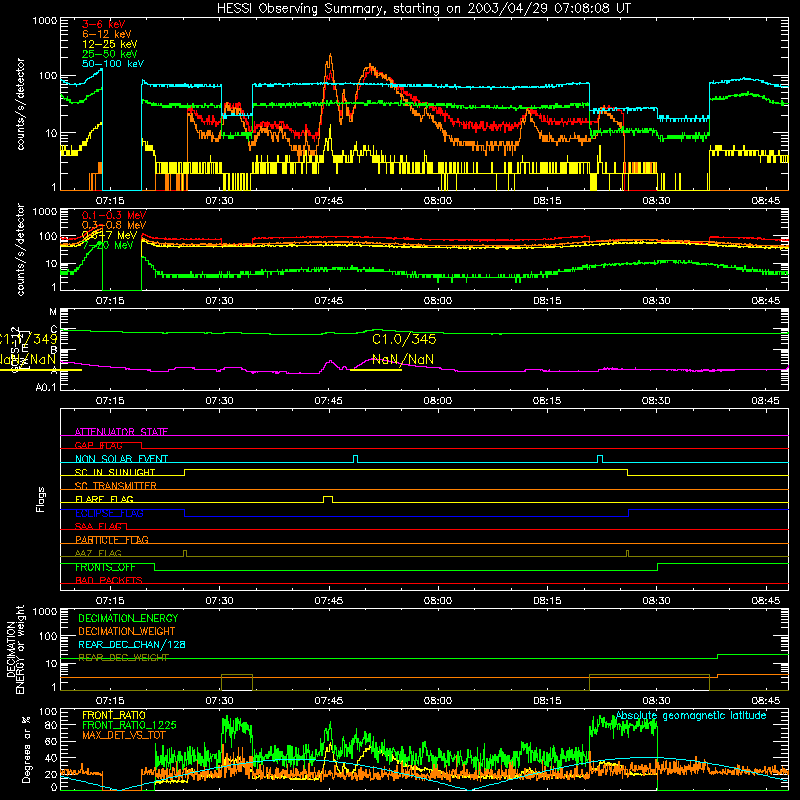Click the REAR_DEC_WEIGHT legend label

coord(123,658)
